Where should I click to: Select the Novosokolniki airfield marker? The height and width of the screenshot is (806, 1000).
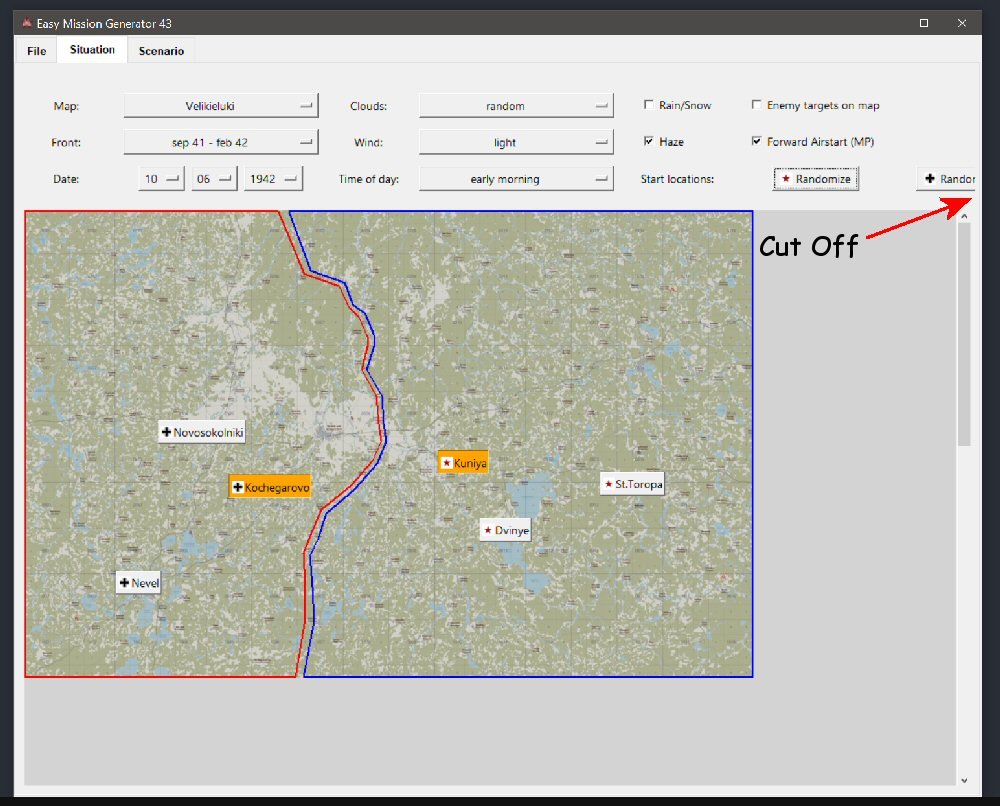pyautogui.click(x=203, y=432)
